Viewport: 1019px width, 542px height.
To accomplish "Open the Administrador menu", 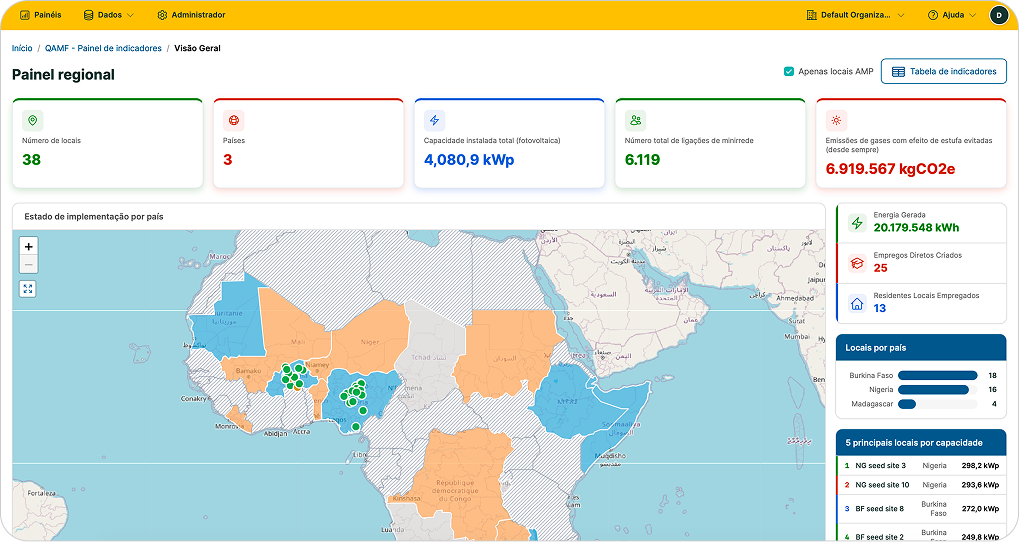I will pyautogui.click(x=191, y=15).
